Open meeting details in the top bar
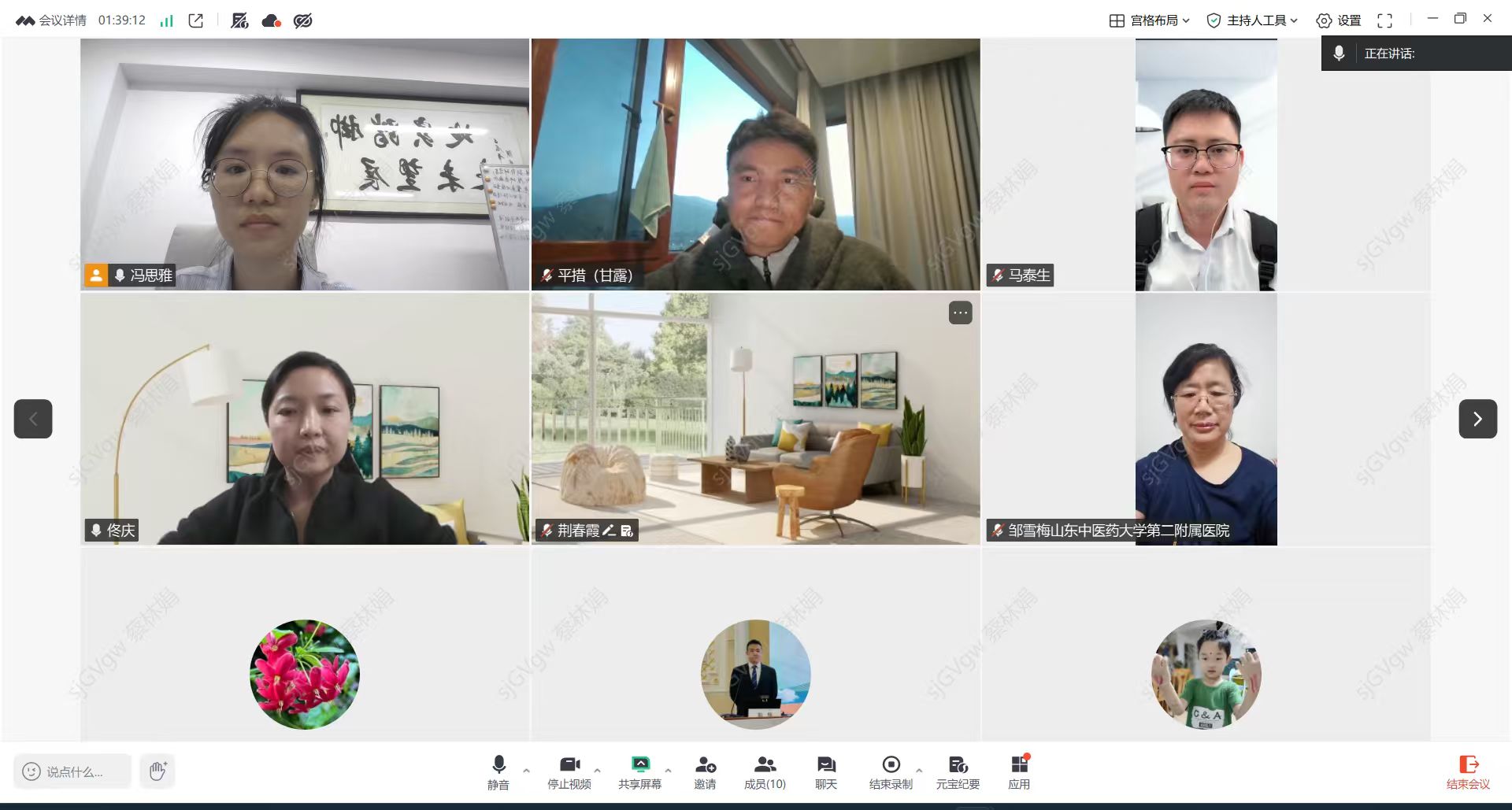This screenshot has width=1512, height=810. (x=52, y=20)
